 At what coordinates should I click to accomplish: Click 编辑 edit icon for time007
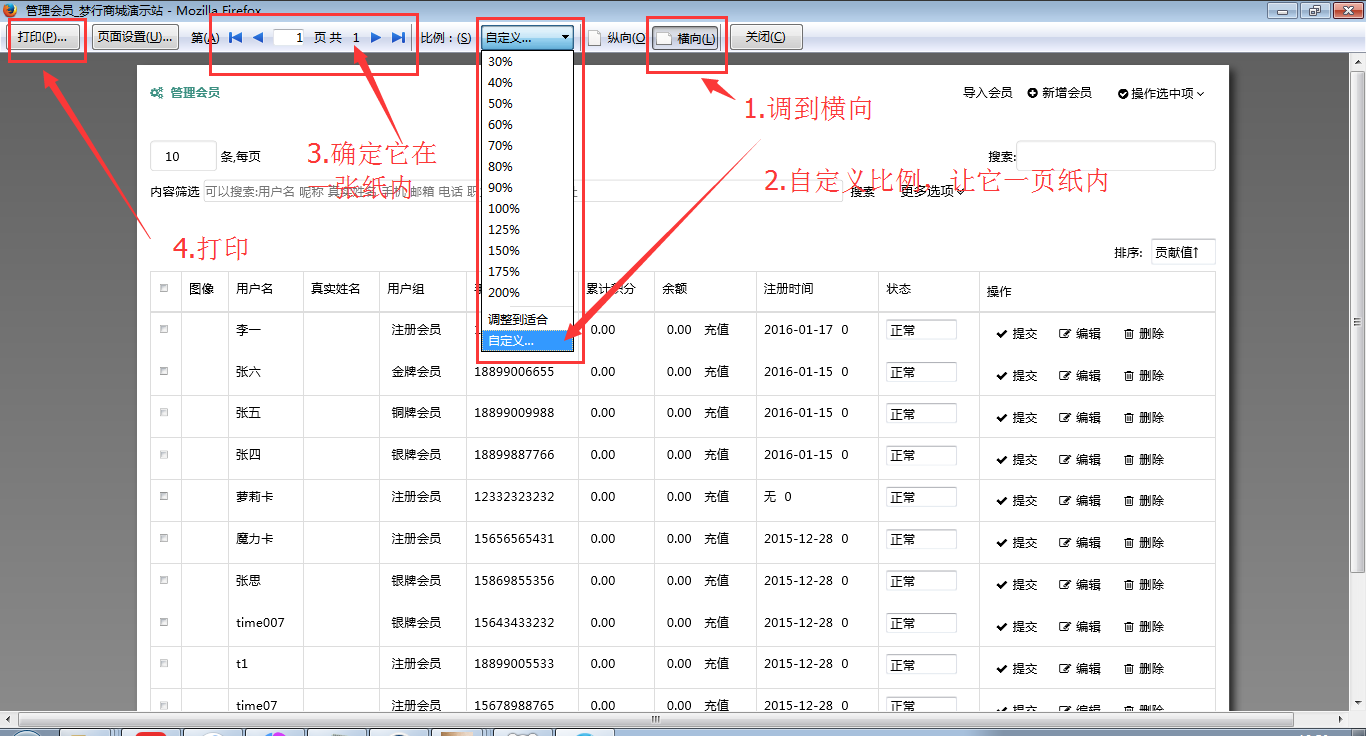click(1065, 627)
